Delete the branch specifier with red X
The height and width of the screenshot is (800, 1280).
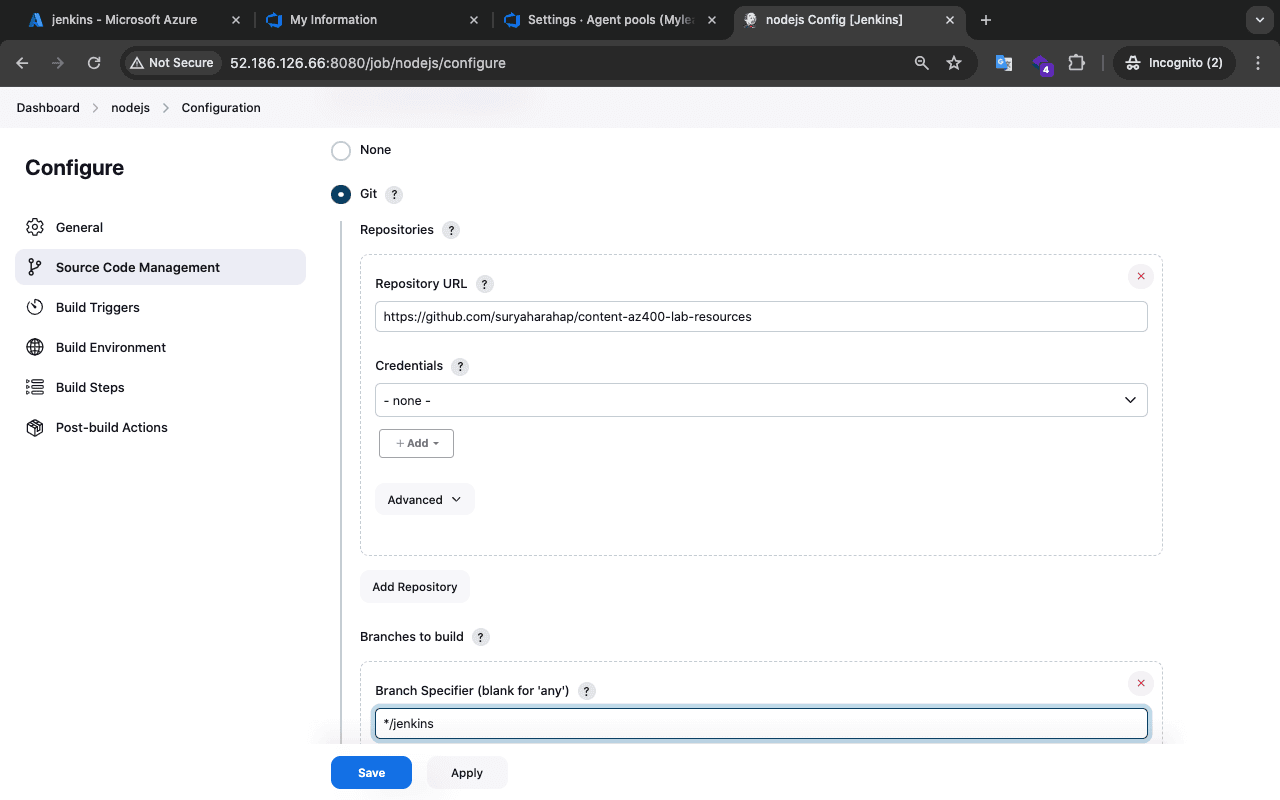pos(1141,683)
